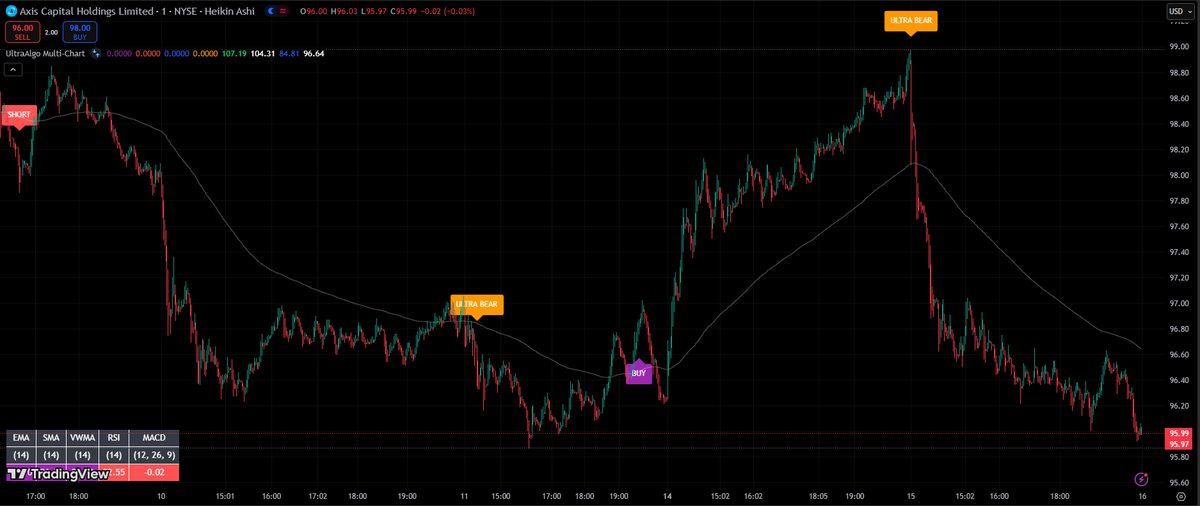Click the SMA header cell in table
1200x506 pixels.
[x=50, y=437]
